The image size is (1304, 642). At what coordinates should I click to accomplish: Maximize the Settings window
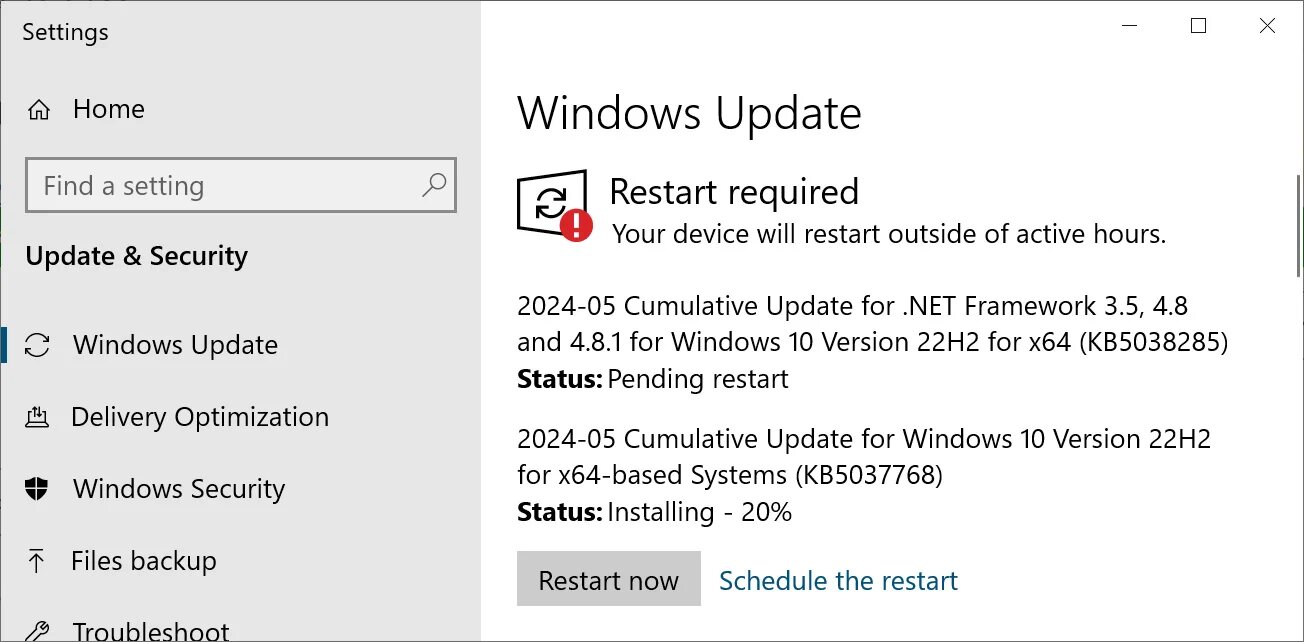point(1198,27)
